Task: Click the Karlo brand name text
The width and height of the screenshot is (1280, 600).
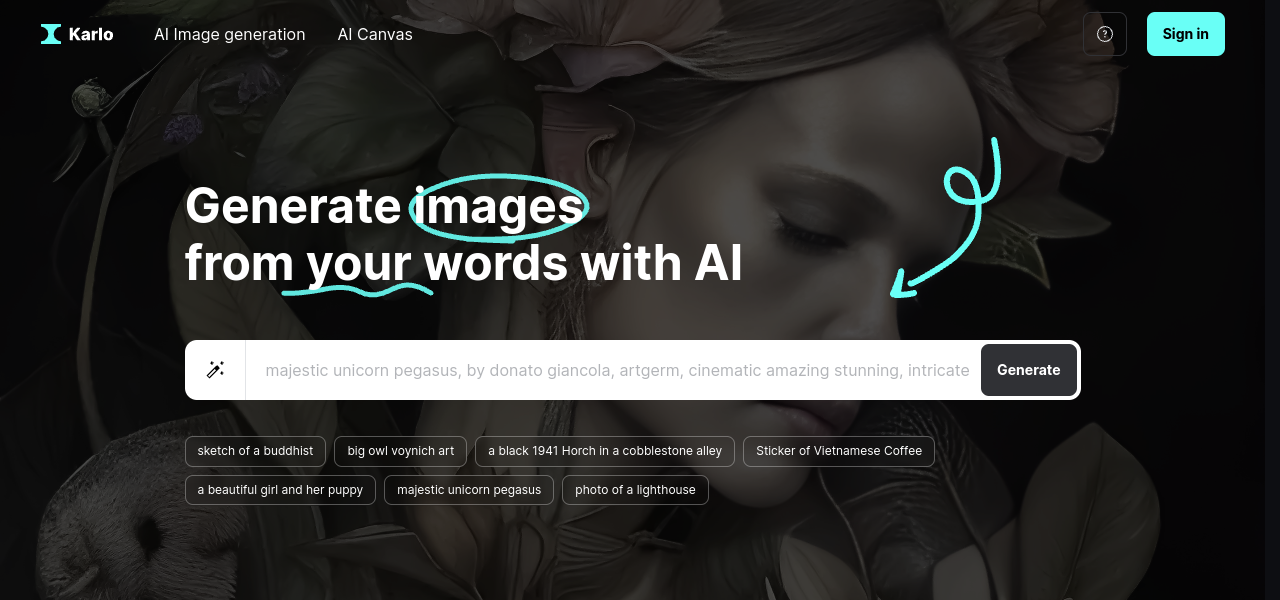Action: pos(91,34)
